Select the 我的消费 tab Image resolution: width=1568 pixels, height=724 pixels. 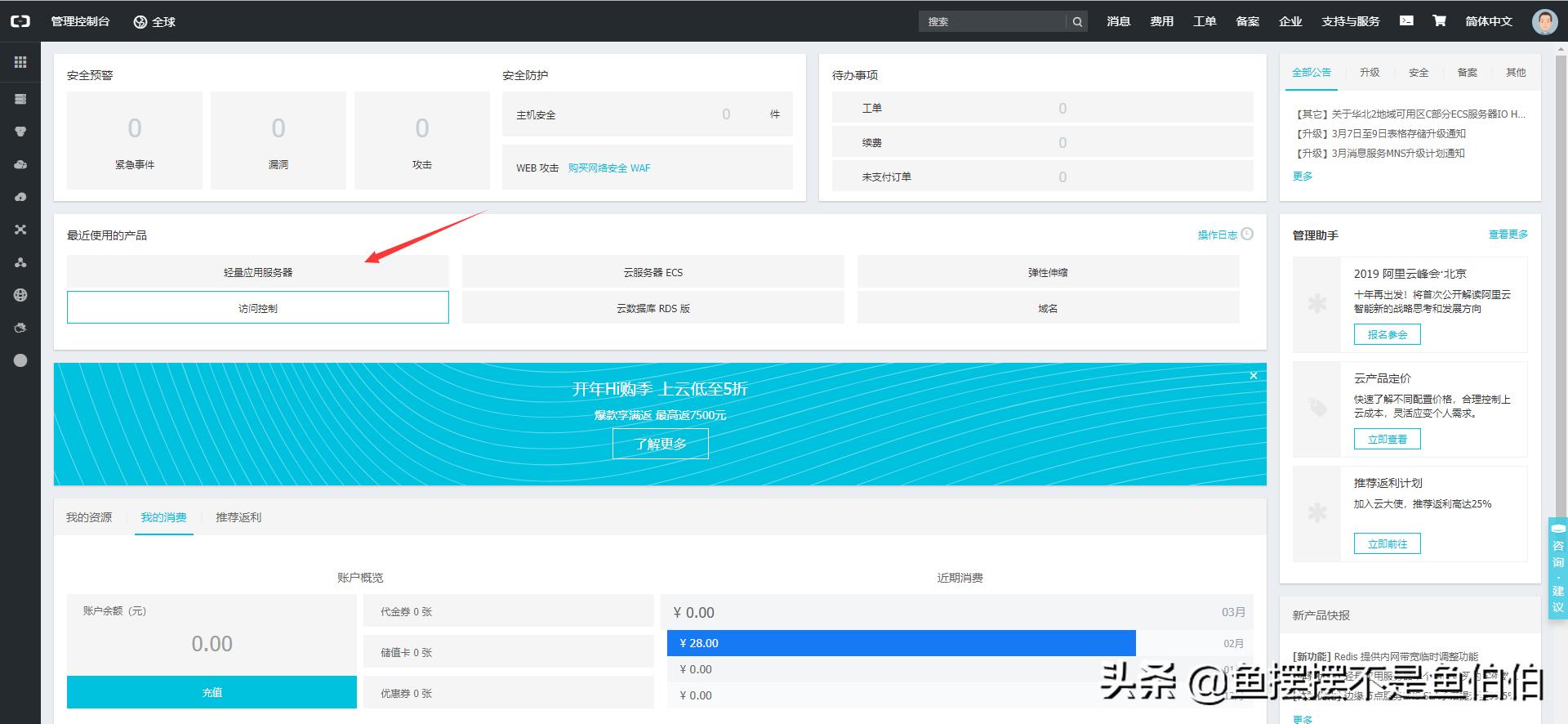click(163, 517)
